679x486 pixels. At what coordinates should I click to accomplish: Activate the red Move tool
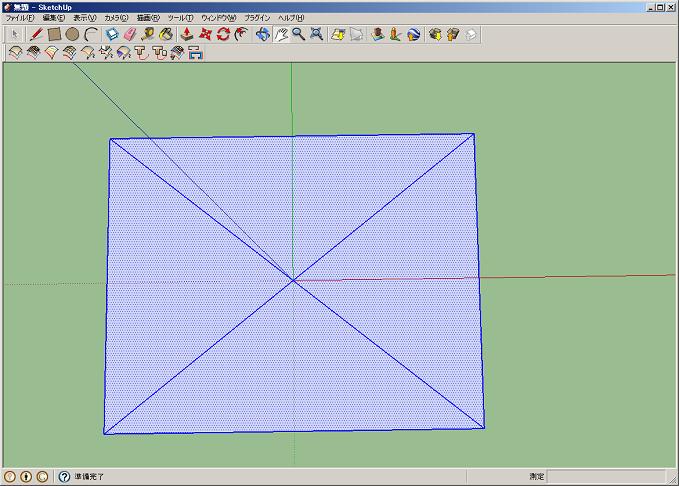[x=205, y=34]
